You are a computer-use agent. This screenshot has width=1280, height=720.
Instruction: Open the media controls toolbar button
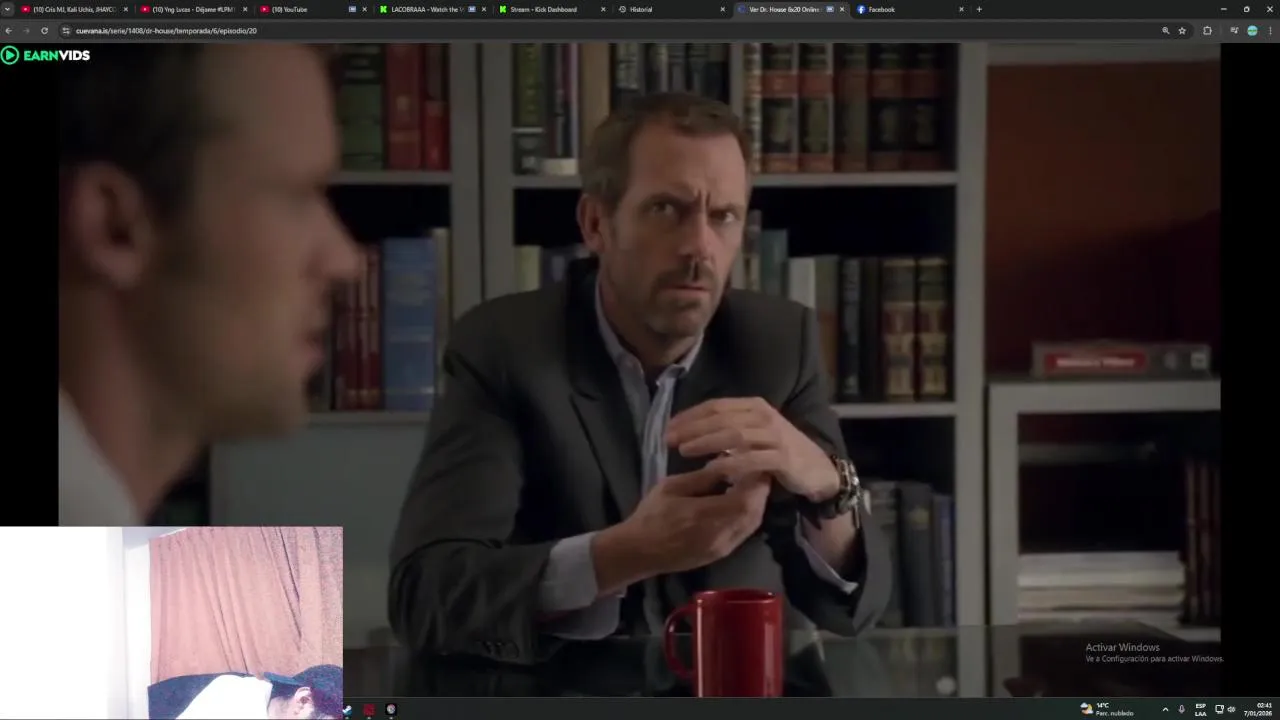point(1234,31)
